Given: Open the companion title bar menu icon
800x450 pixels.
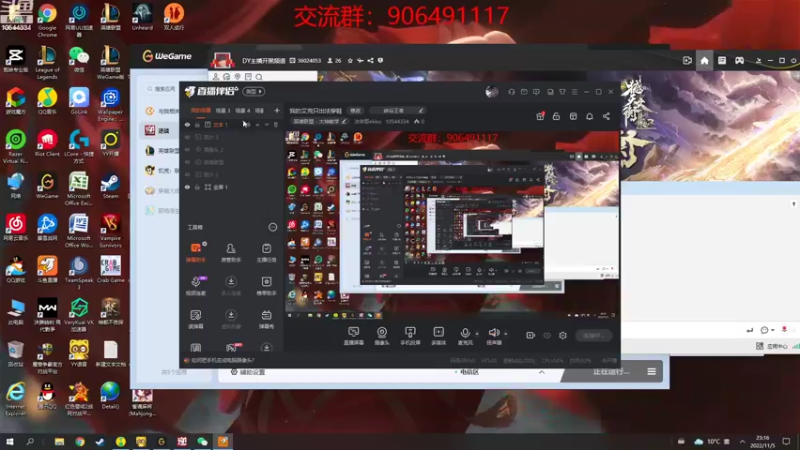Looking at the screenshot, I should tap(574, 92).
